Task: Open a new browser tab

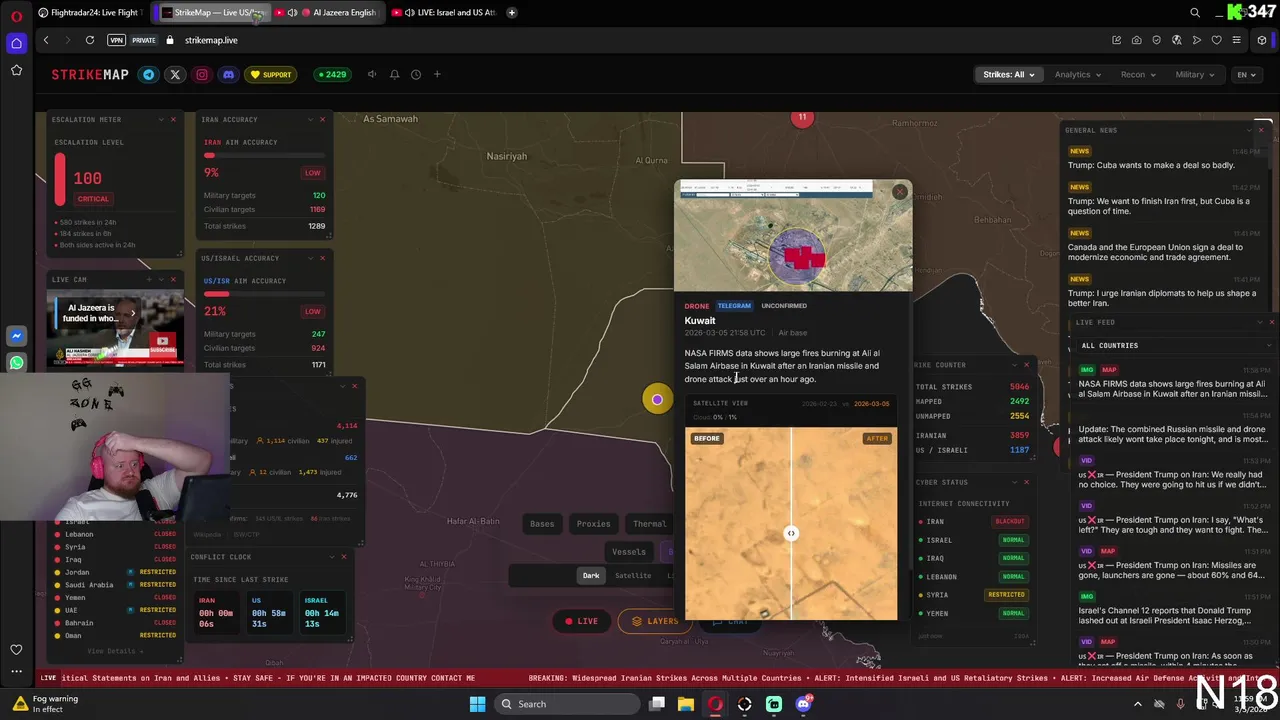Action: click(512, 12)
